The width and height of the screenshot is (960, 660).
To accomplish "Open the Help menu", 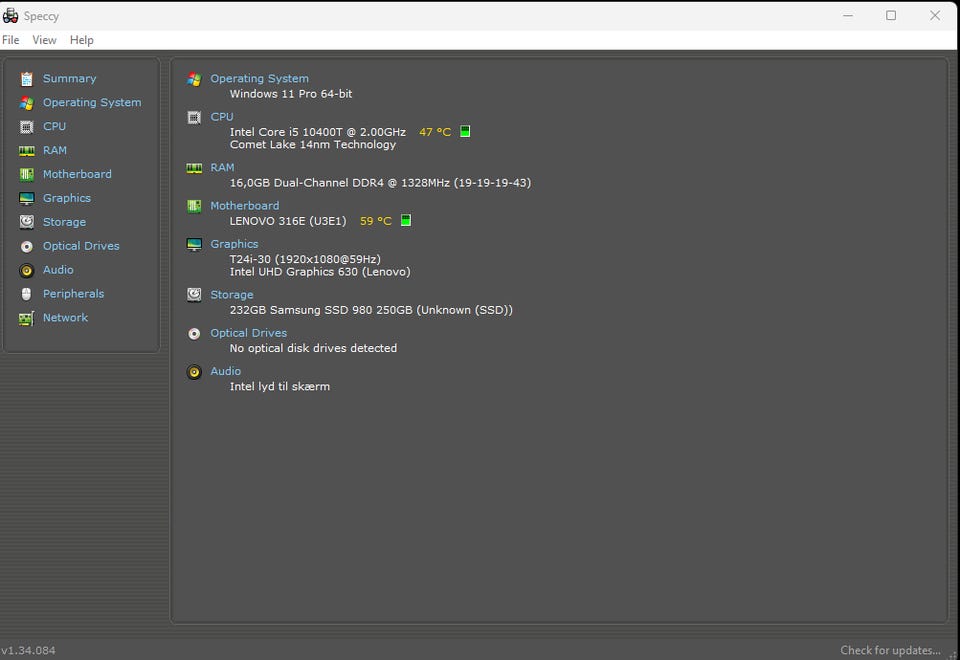I will coord(81,40).
